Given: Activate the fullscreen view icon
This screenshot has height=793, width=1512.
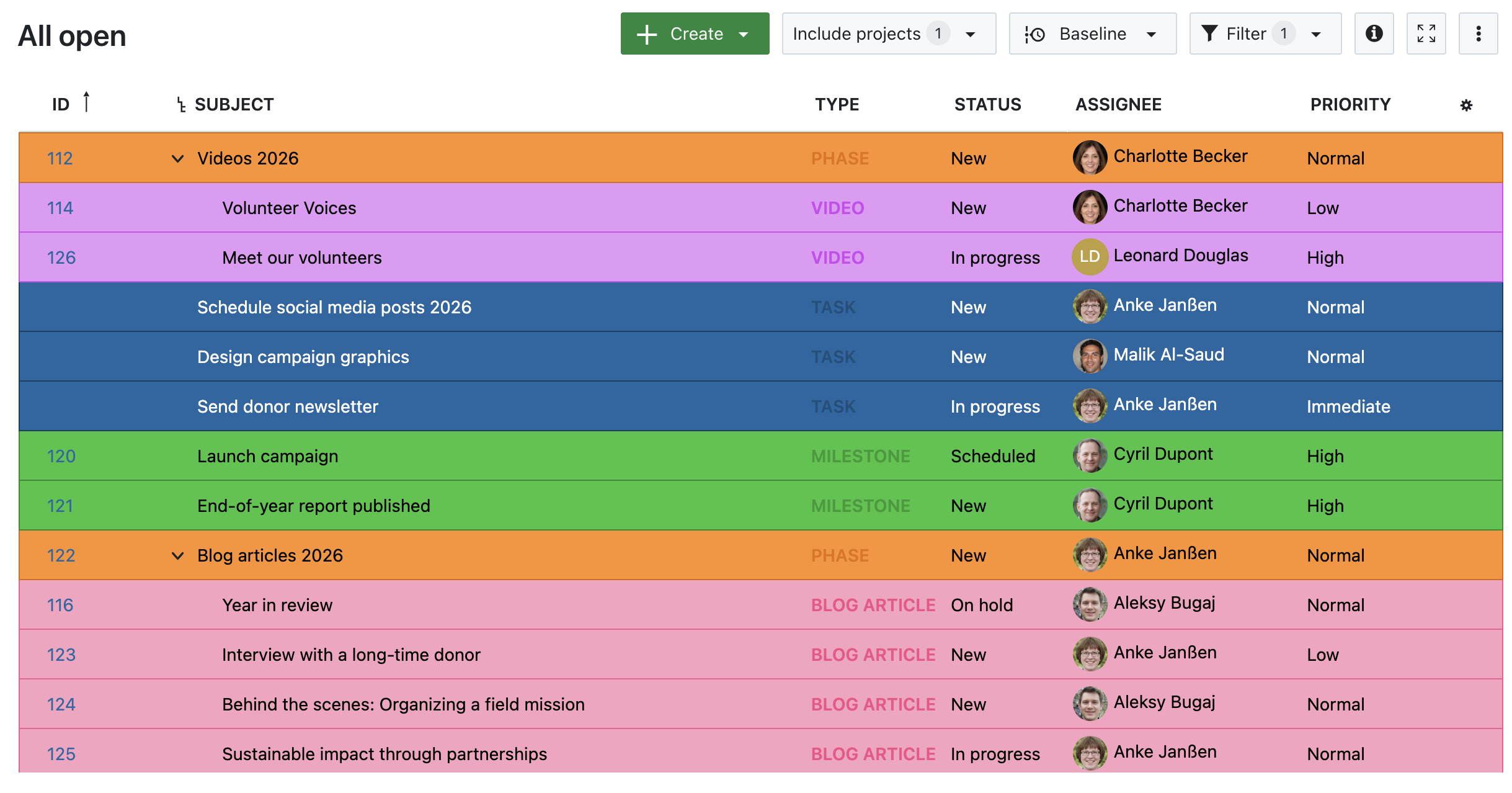Looking at the screenshot, I should click(x=1426, y=34).
